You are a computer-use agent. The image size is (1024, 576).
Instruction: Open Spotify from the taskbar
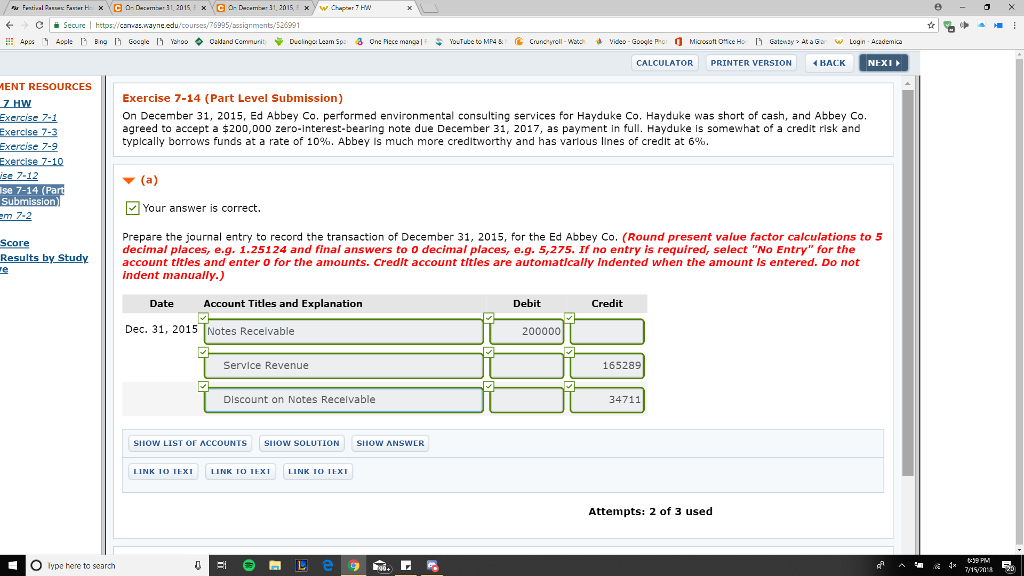(x=247, y=566)
